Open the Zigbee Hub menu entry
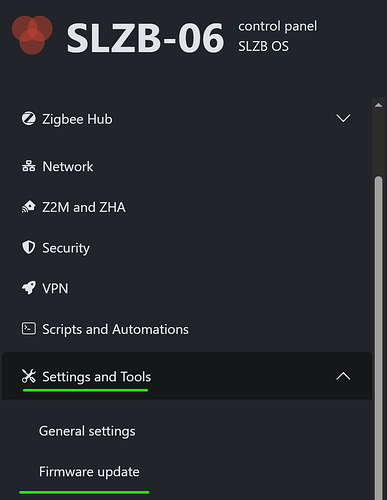This screenshot has height=500, width=387. pyautogui.click(x=187, y=119)
